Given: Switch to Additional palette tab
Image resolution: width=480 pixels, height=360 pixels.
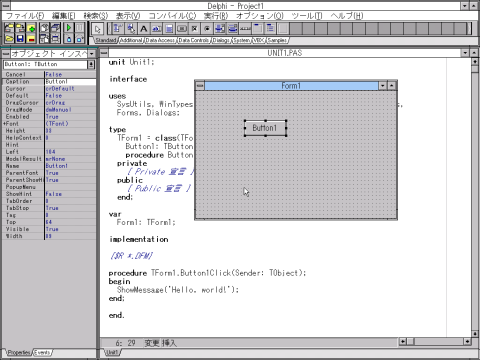Looking at the screenshot, I should click(x=131, y=40).
